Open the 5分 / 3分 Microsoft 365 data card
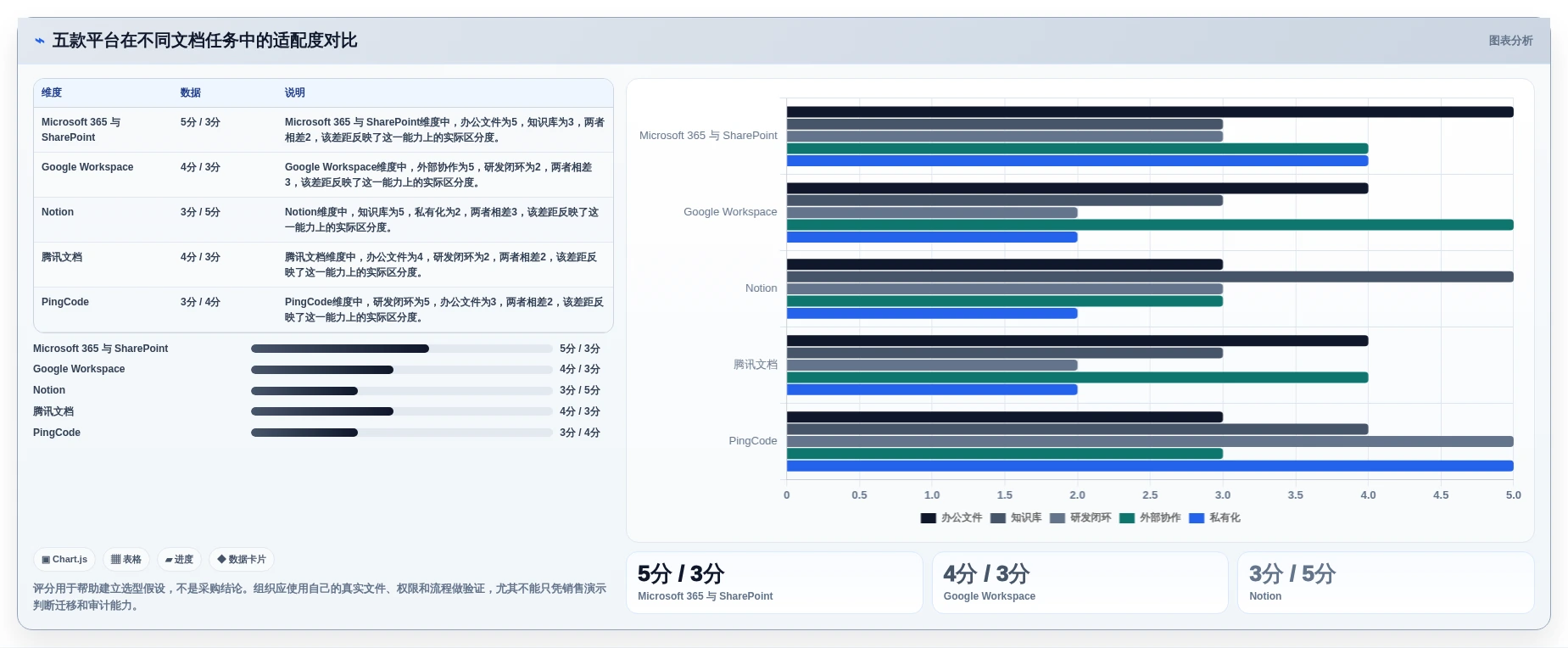Screen dimensions: 1568x648 tap(774, 583)
